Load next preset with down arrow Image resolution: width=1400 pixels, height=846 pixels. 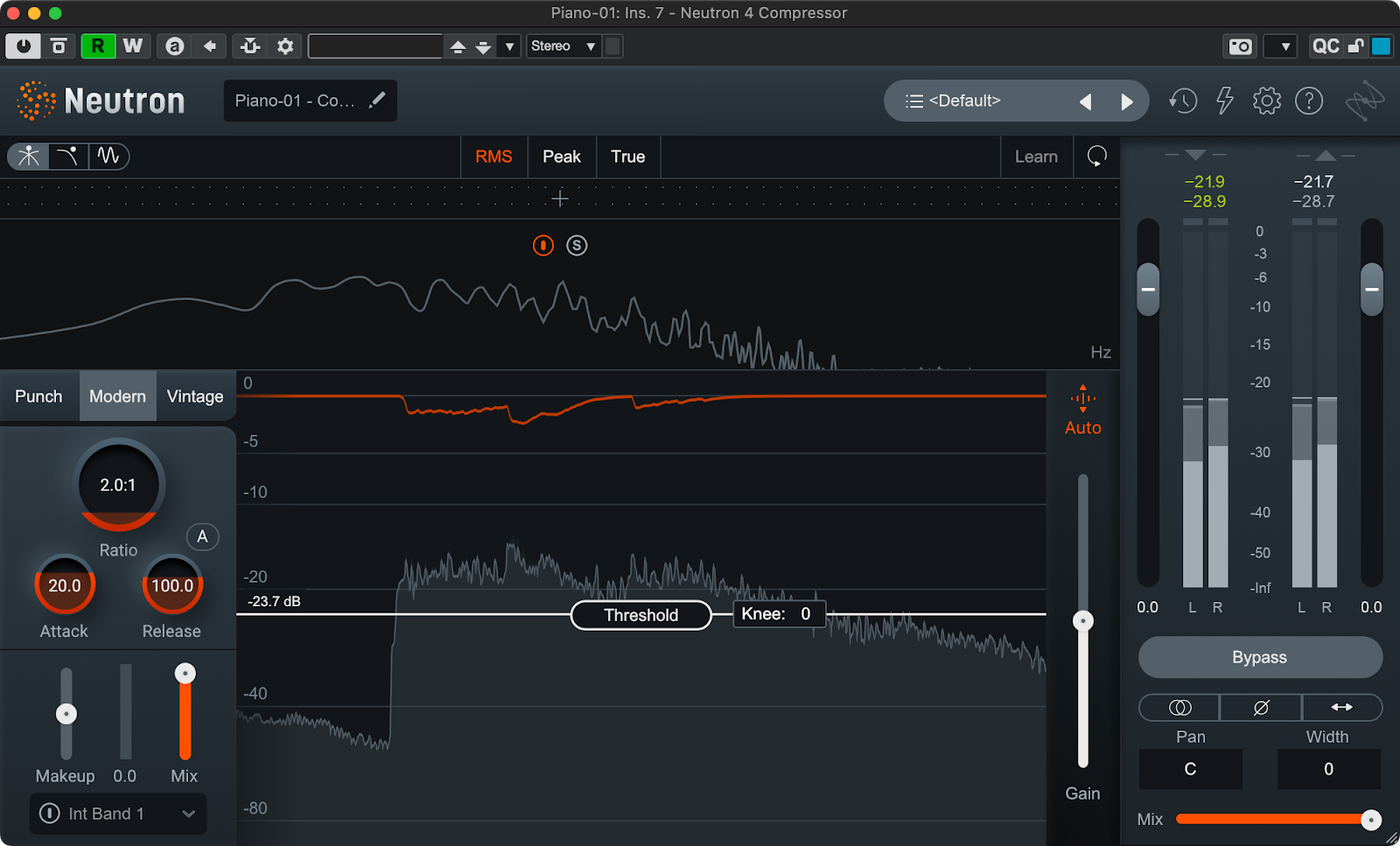[x=483, y=46]
